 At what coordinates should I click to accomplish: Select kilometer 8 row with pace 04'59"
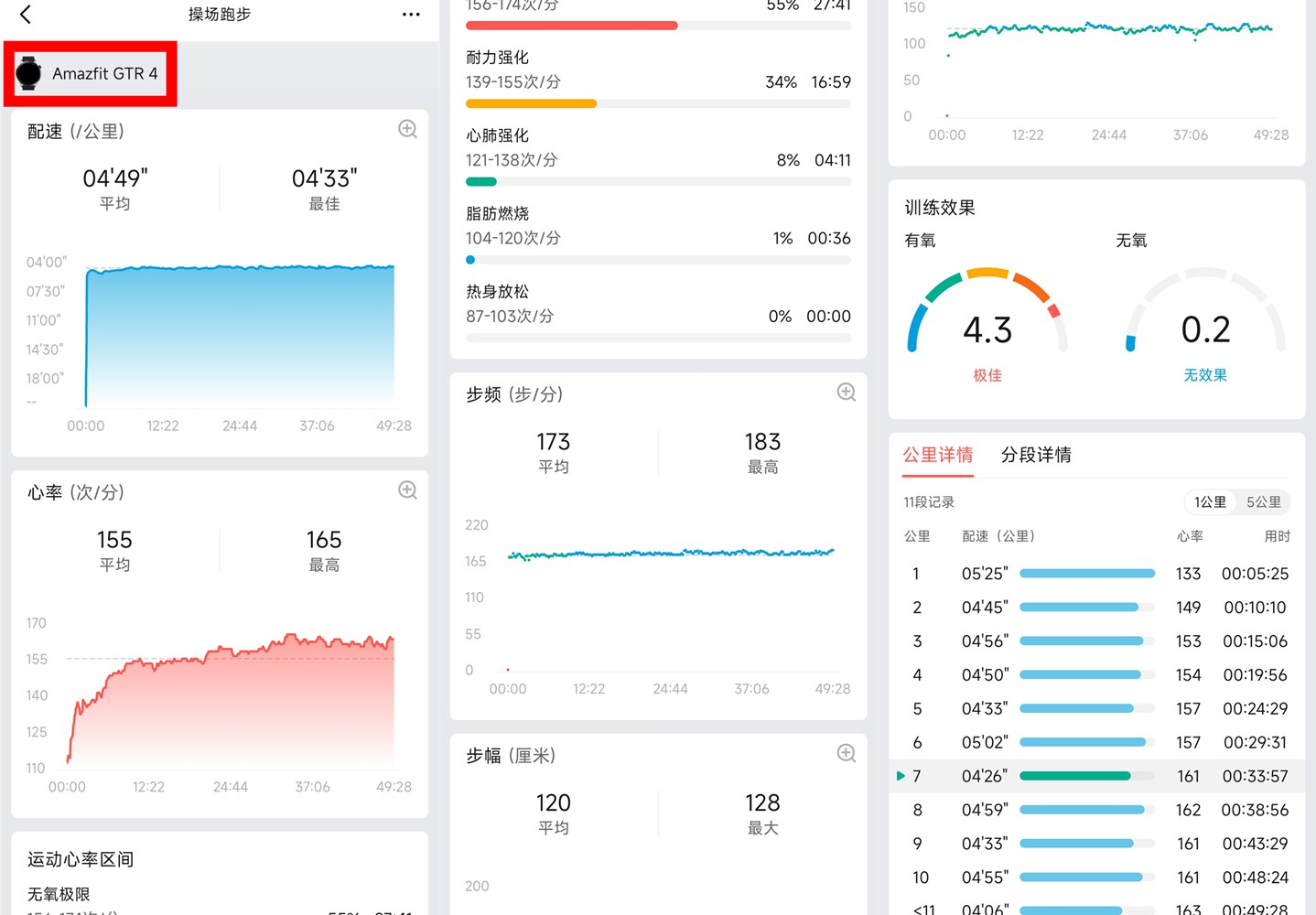[x=1096, y=811]
